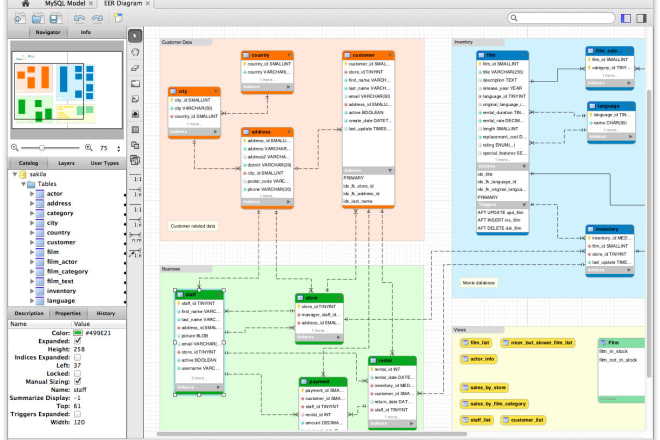
Task: Select the n:m relationship tool
Action: (x=136, y=238)
